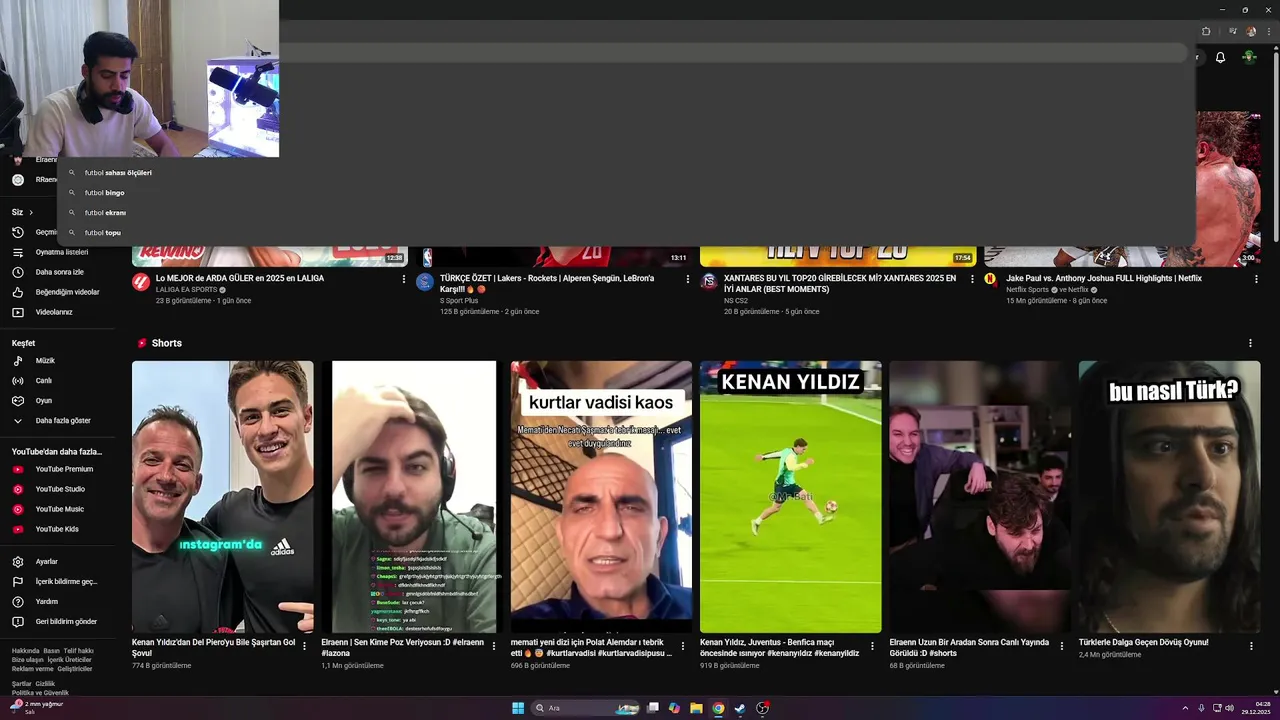Image resolution: width=1280 pixels, height=720 pixels.
Task: Open options for Juventus - Benfica short
Action: click(872, 646)
